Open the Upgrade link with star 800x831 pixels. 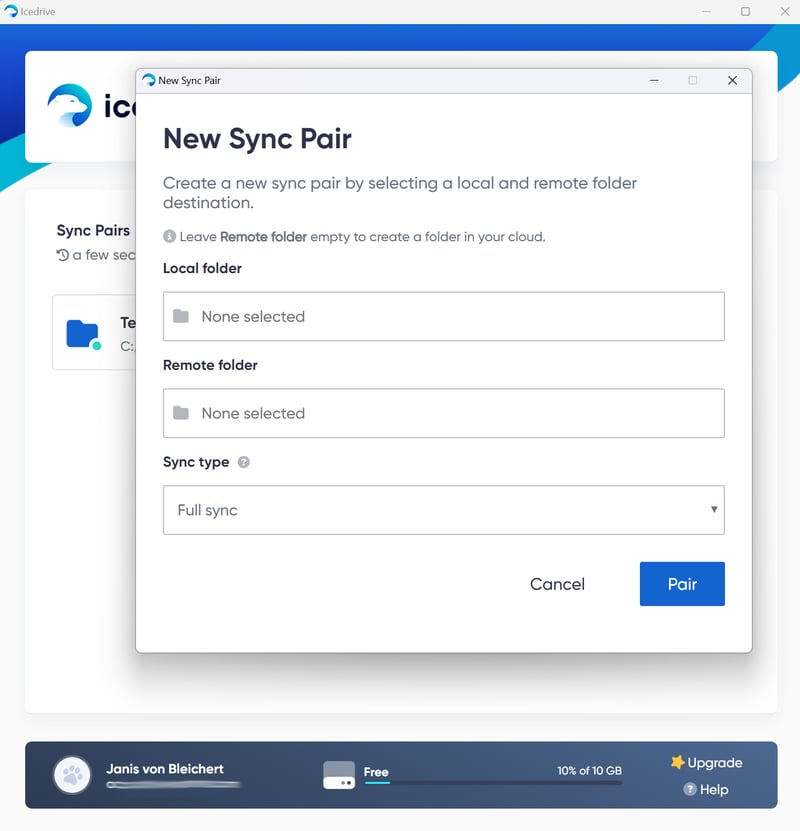coord(706,763)
